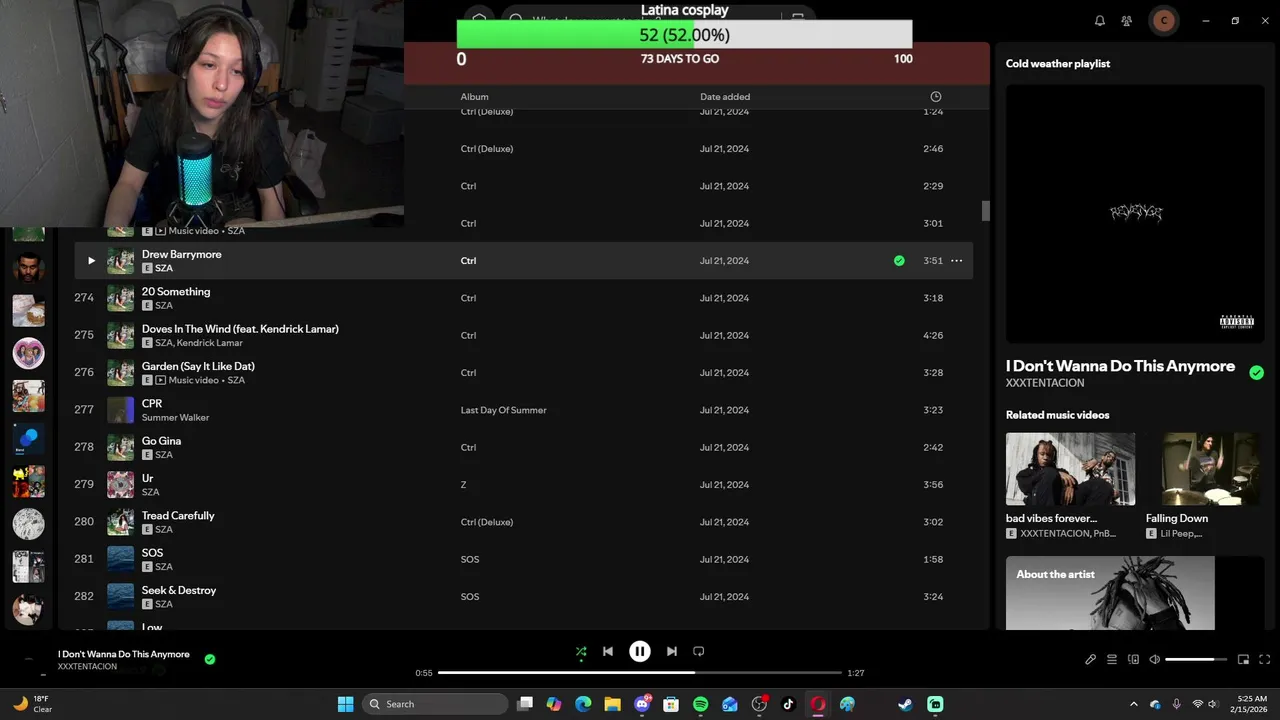The width and height of the screenshot is (1280, 720).
Task: Adjust the volume slider
Action: 1196,659
